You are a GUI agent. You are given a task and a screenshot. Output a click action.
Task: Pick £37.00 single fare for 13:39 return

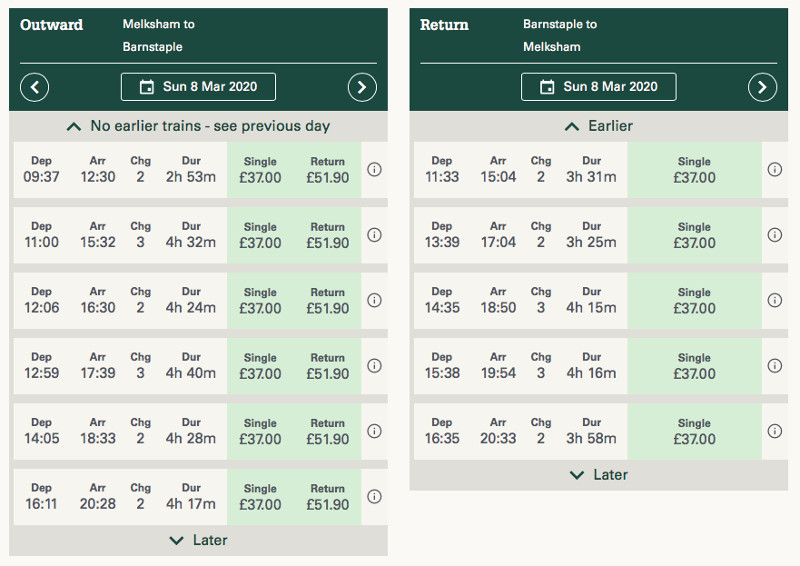[694, 235]
